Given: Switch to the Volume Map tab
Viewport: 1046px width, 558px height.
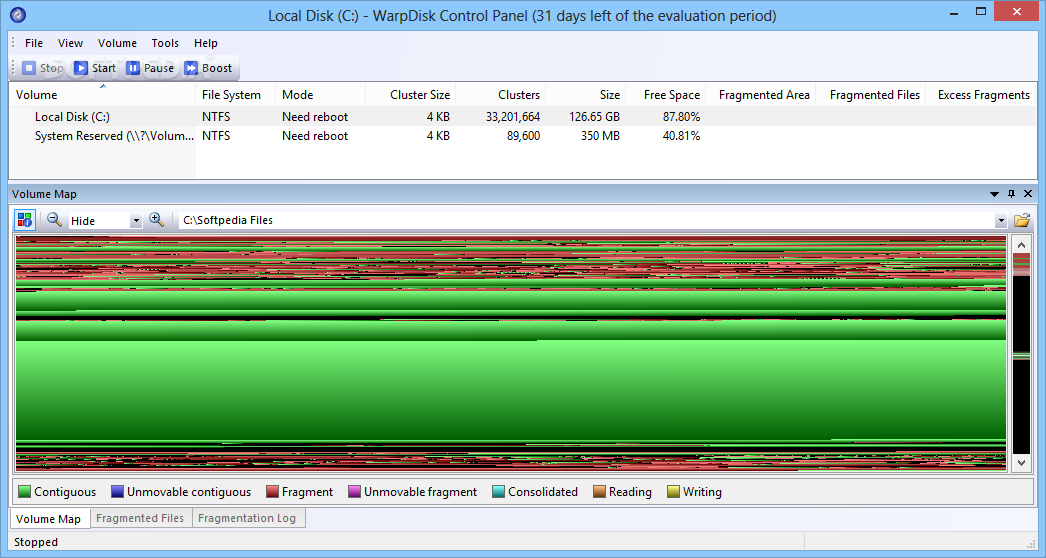Looking at the screenshot, I should click(x=49, y=519).
